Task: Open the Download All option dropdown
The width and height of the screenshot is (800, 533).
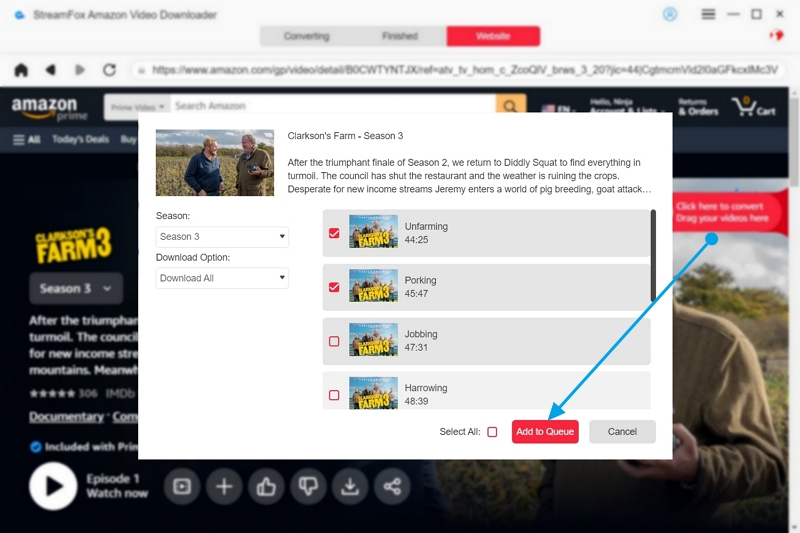Action: click(222, 278)
